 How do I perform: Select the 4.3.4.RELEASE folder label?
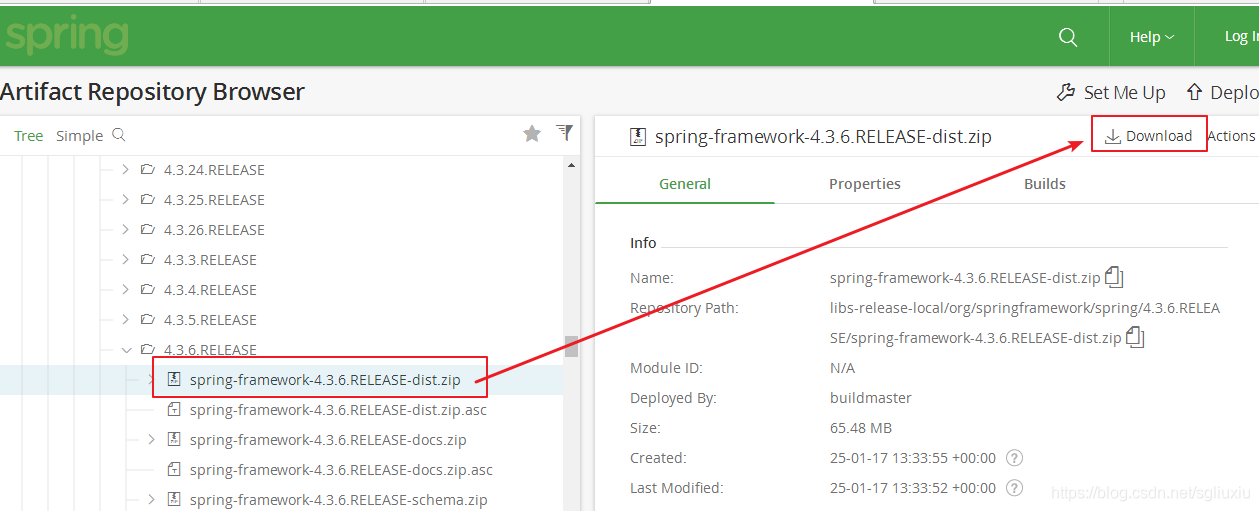click(210, 290)
